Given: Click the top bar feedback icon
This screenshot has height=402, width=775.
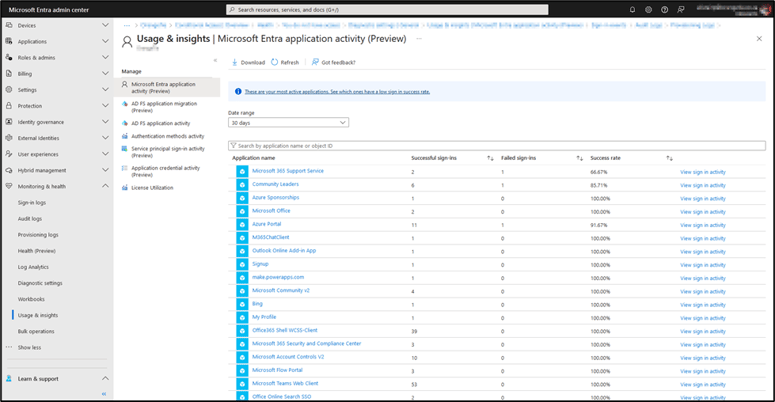Looking at the screenshot, I should (x=681, y=9).
